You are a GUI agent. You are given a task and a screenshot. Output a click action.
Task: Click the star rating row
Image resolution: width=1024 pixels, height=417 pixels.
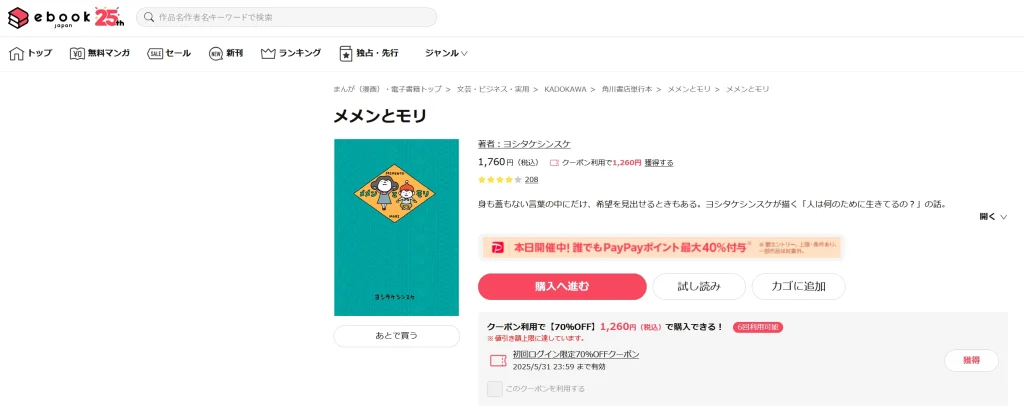point(508,179)
